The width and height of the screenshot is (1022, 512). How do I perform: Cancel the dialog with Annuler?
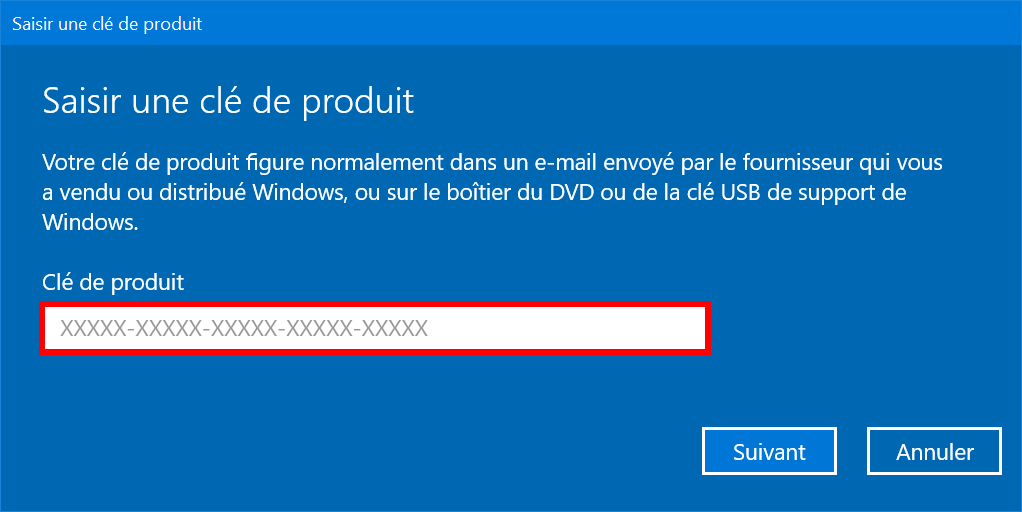934,451
